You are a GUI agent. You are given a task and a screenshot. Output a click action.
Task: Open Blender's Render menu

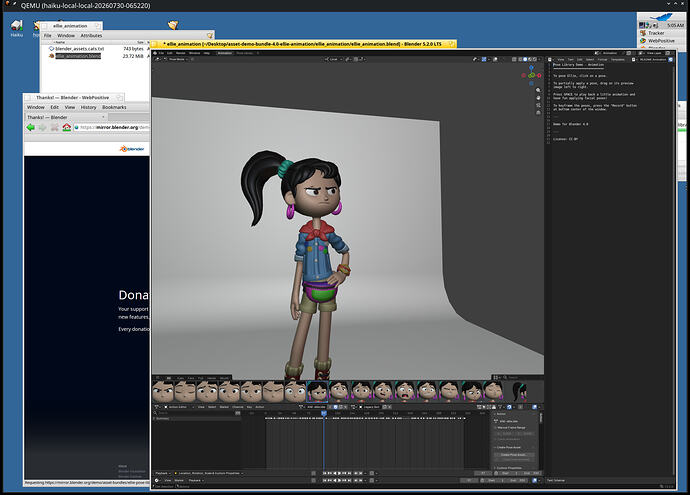[180, 53]
